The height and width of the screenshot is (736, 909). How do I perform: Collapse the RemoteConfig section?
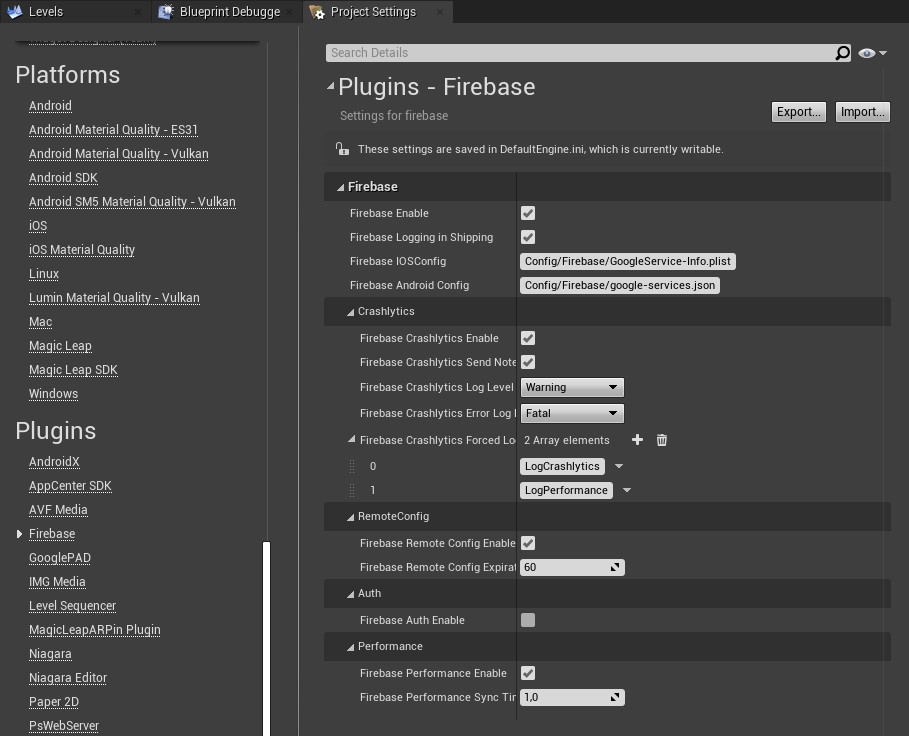350,517
